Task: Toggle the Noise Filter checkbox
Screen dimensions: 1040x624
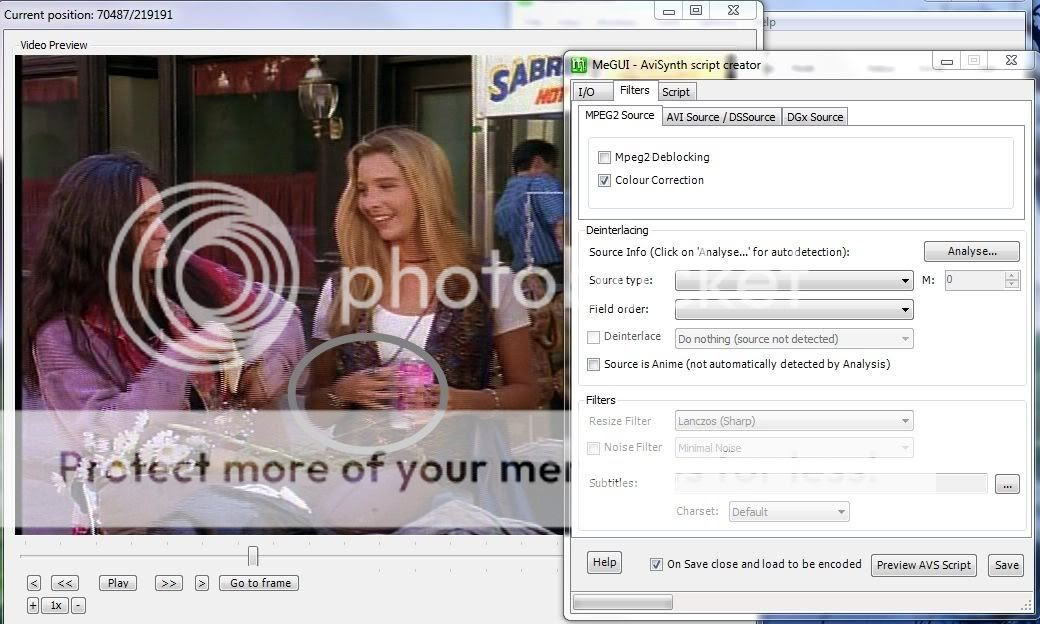Action: click(x=594, y=449)
